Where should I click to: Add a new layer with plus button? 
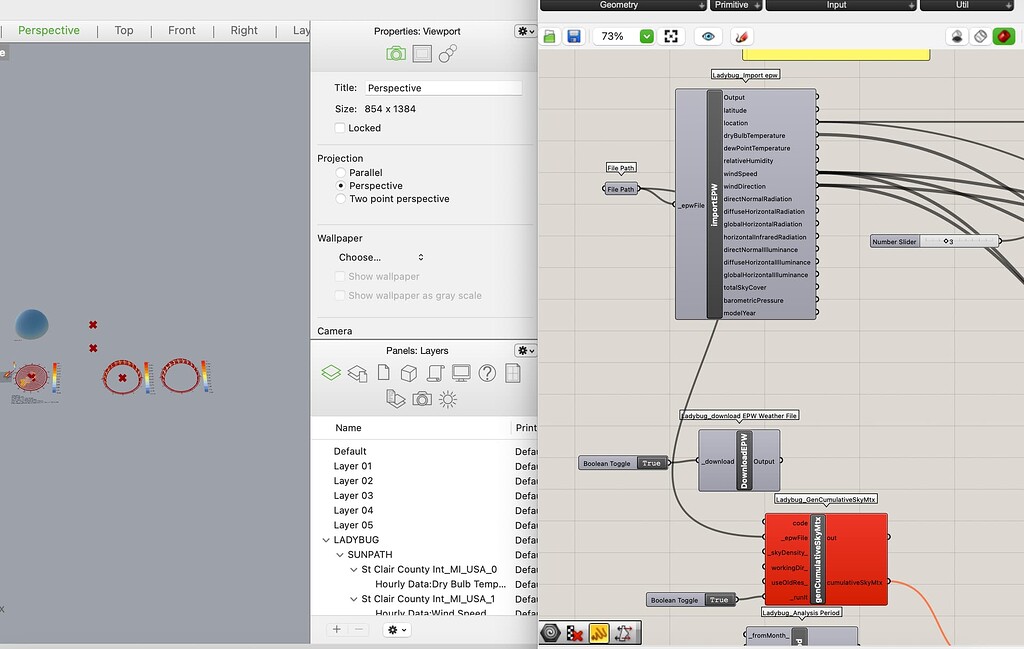click(x=336, y=629)
